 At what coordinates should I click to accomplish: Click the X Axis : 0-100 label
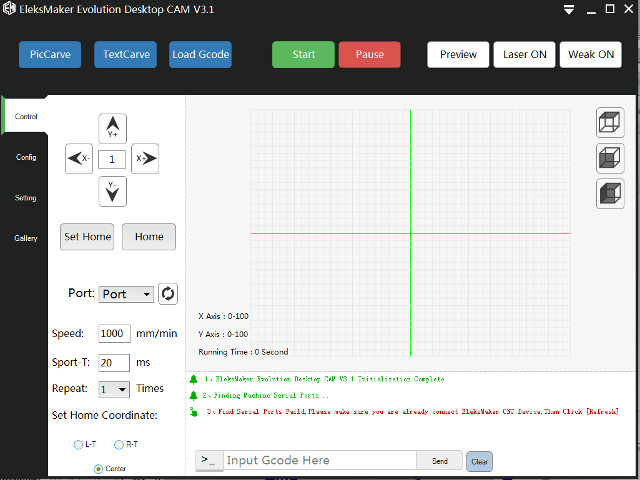coord(223,316)
